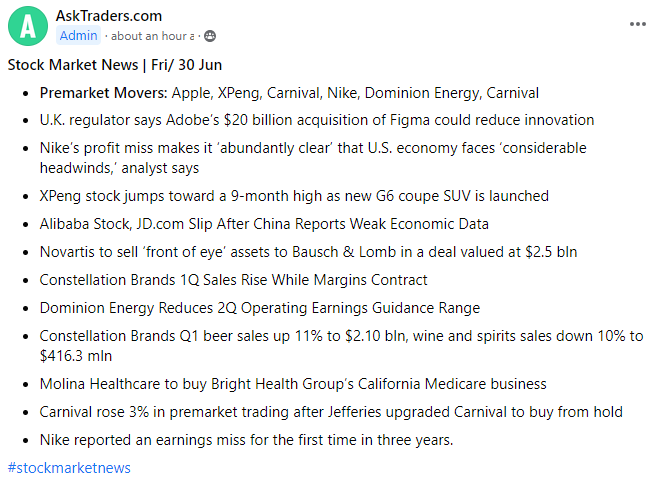Open the post's three-dot options menu
This screenshot has height=501, width=669.
[x=637, y=24]
